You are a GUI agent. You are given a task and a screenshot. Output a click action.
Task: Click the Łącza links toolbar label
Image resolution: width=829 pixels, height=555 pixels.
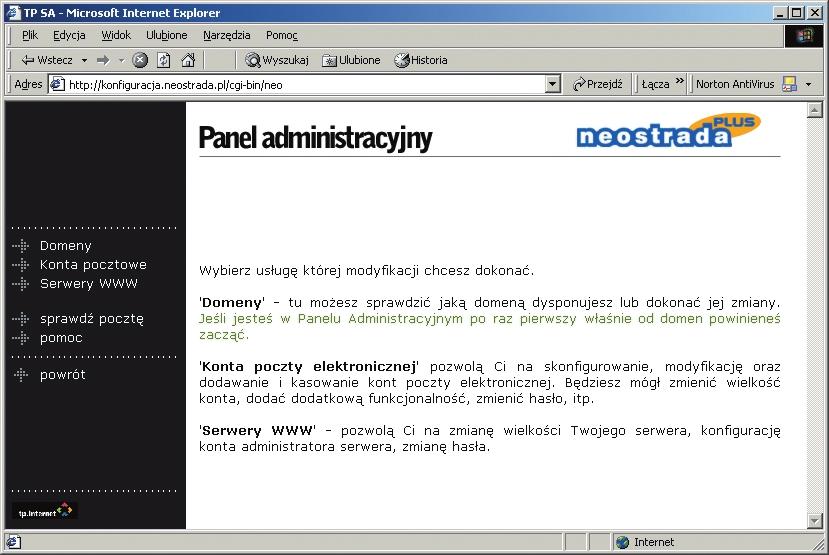tap(655, 84)
